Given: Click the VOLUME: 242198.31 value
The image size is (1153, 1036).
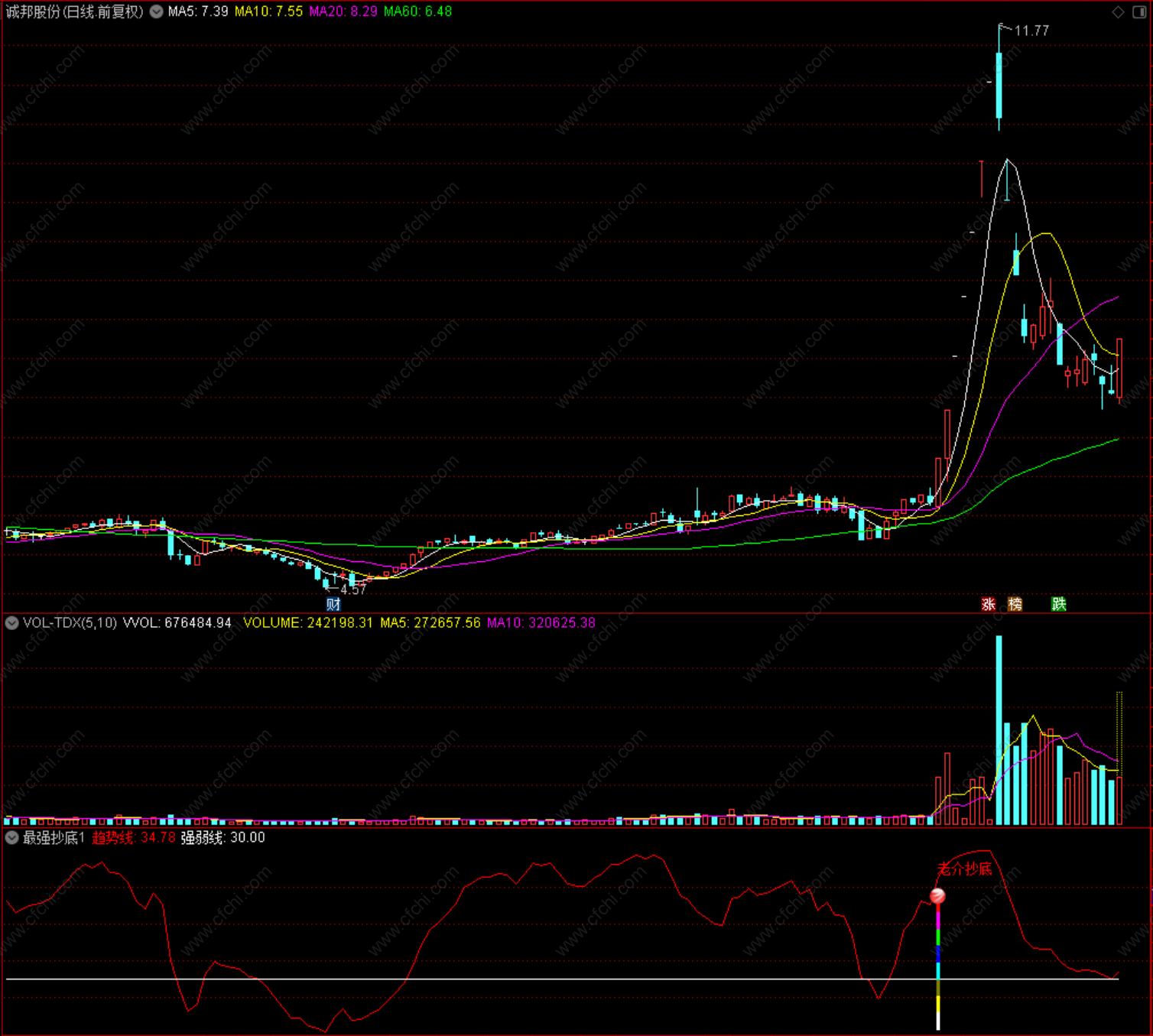Looking at the screenshot, I should coord(308,623).
